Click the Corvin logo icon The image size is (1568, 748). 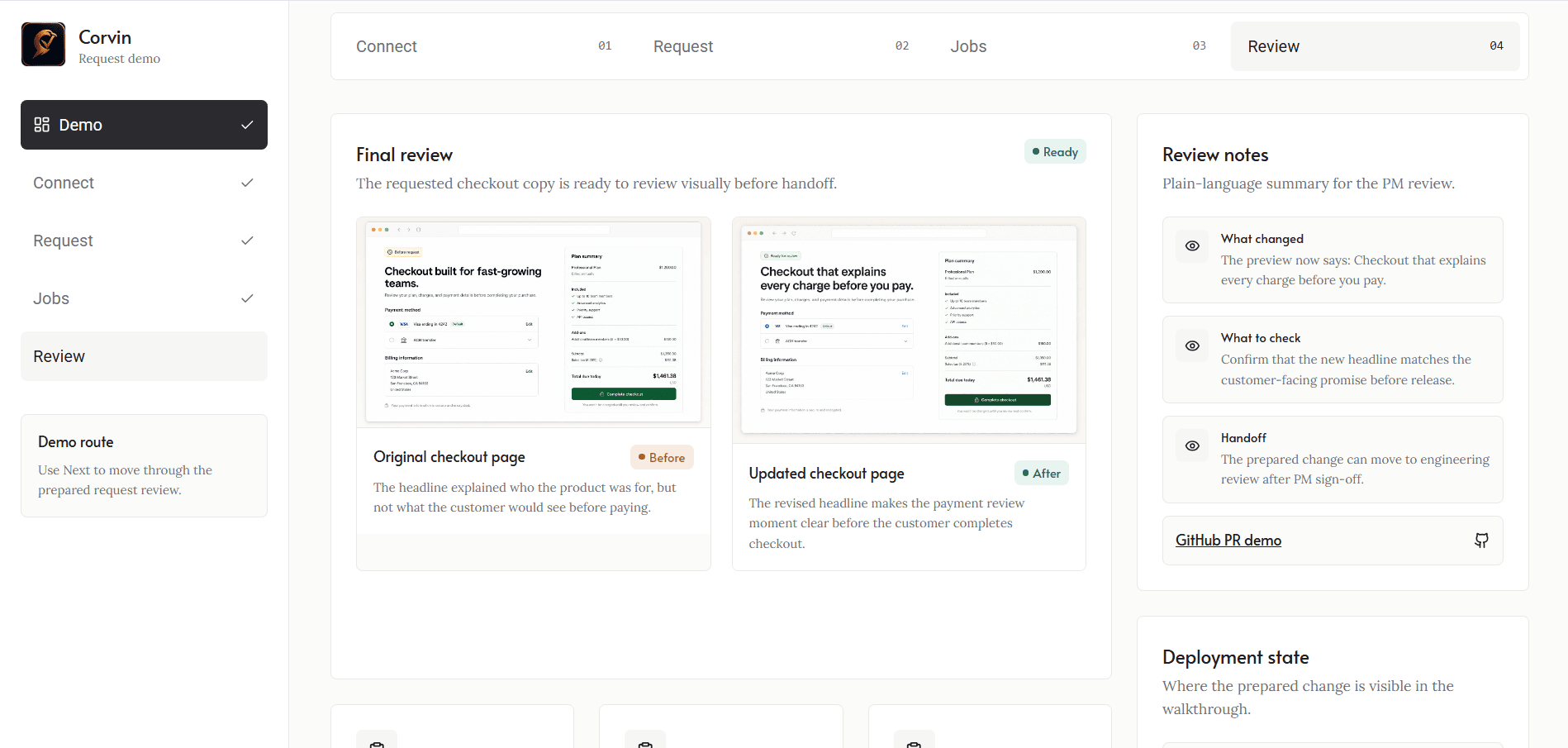click(43, 44)
